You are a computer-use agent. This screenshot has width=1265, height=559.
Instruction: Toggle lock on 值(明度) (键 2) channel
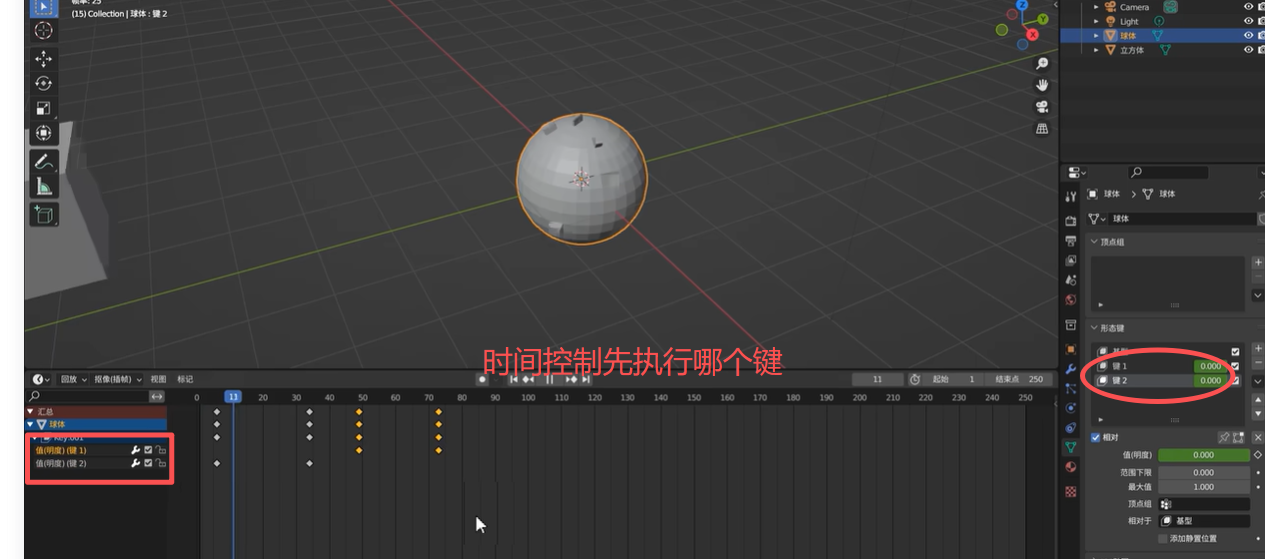160,463
